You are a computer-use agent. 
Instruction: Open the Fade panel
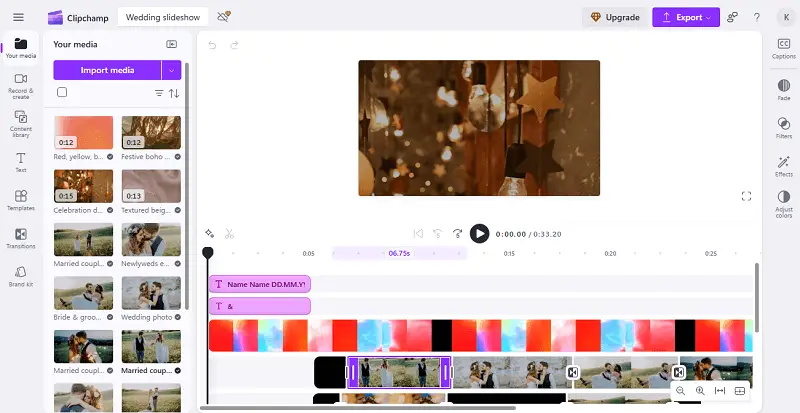[784, 90]
